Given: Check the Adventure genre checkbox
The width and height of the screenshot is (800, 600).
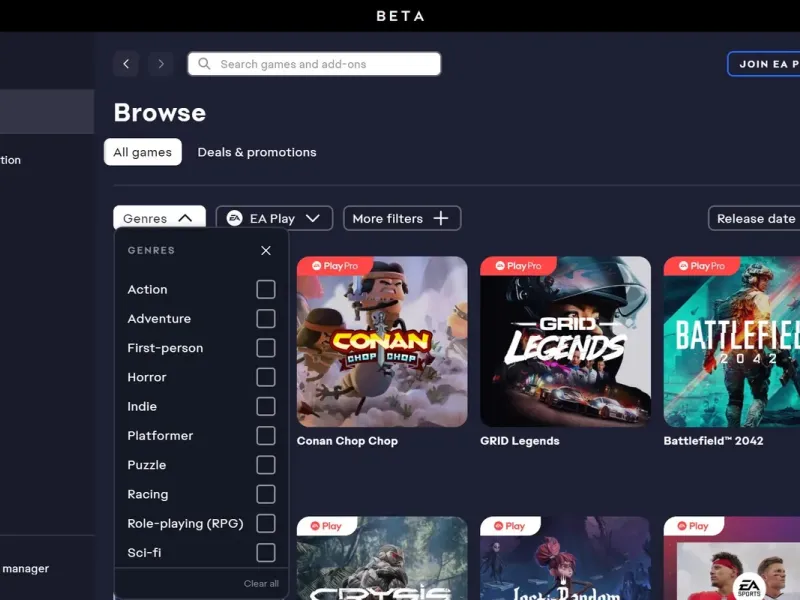Looking at the screenshot, I should point(266,318).
